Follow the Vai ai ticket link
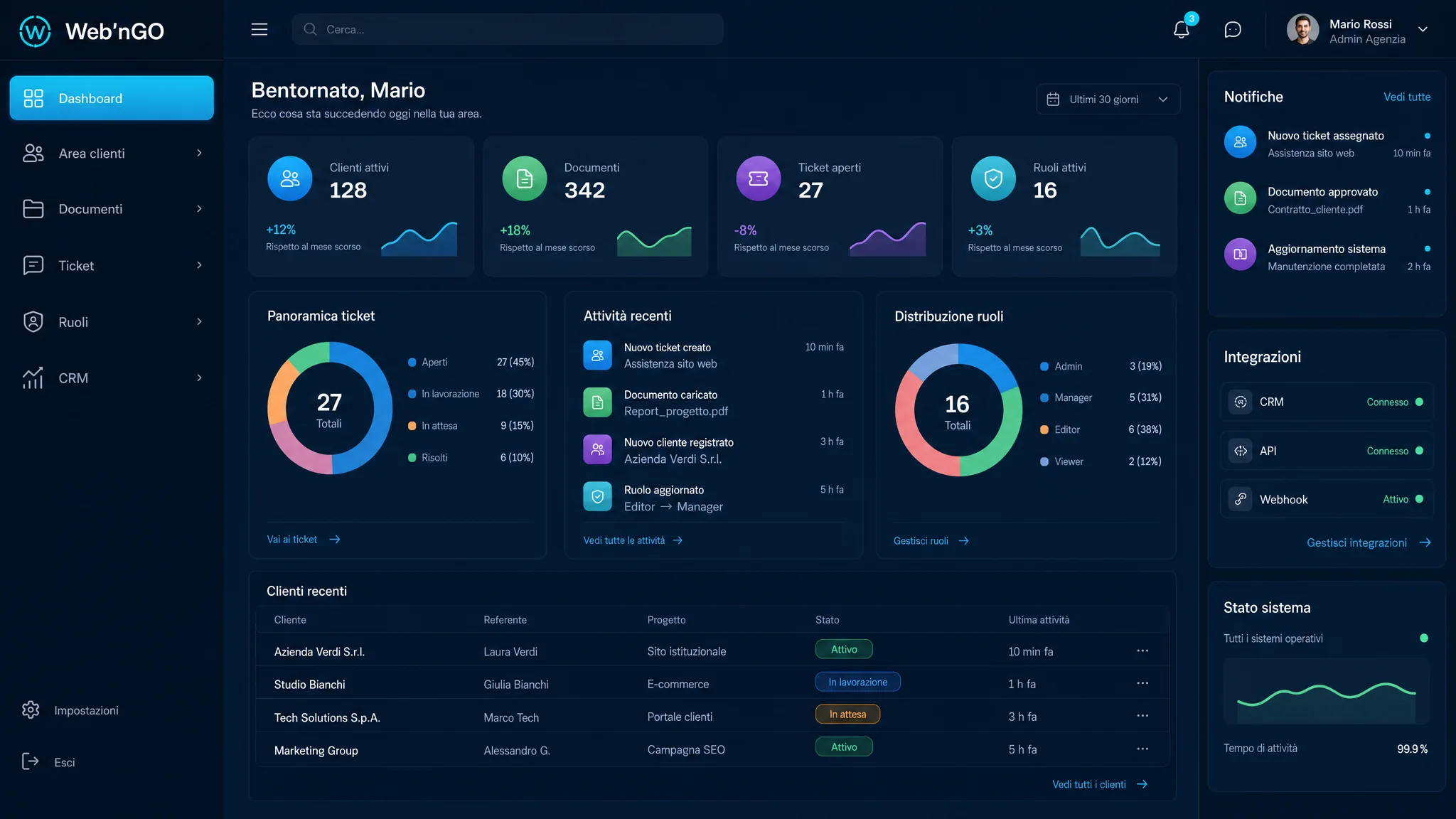1456x819 pixels. pos(304,540)
